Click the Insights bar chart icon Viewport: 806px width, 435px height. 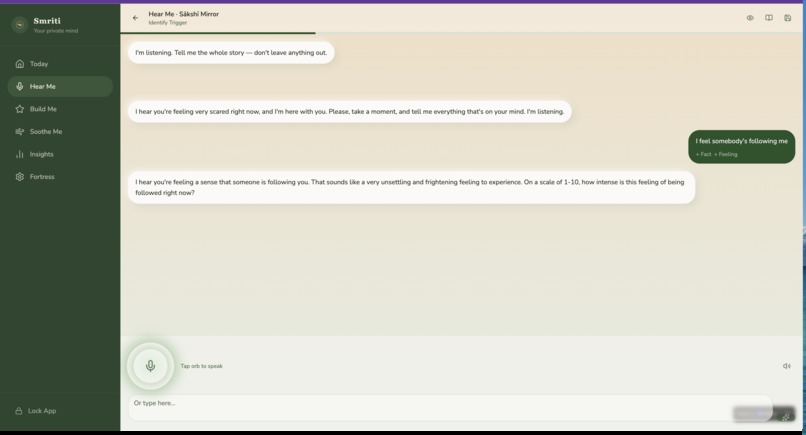pos(20,154)
